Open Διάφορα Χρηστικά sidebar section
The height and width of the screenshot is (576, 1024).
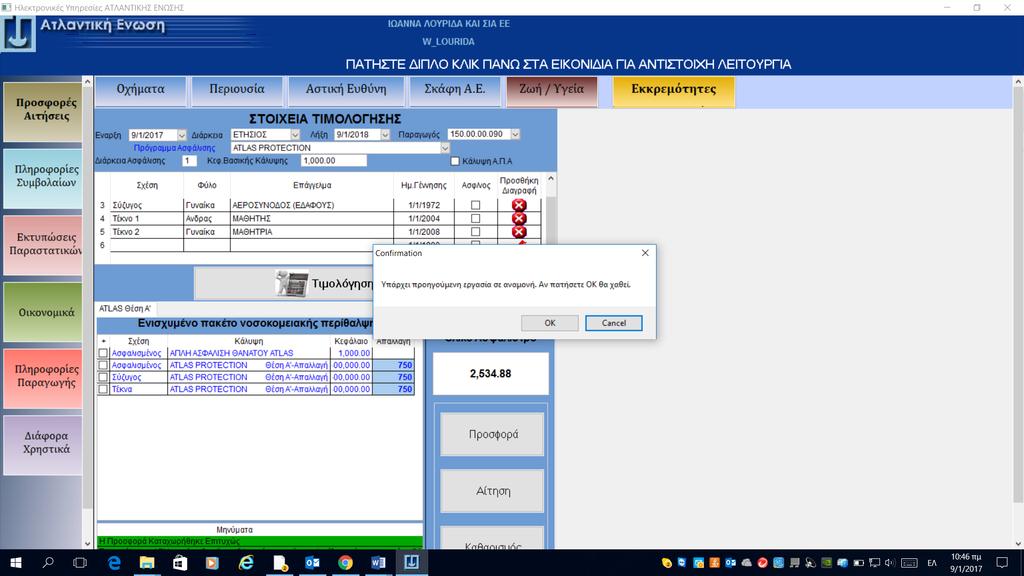(43, 444)
